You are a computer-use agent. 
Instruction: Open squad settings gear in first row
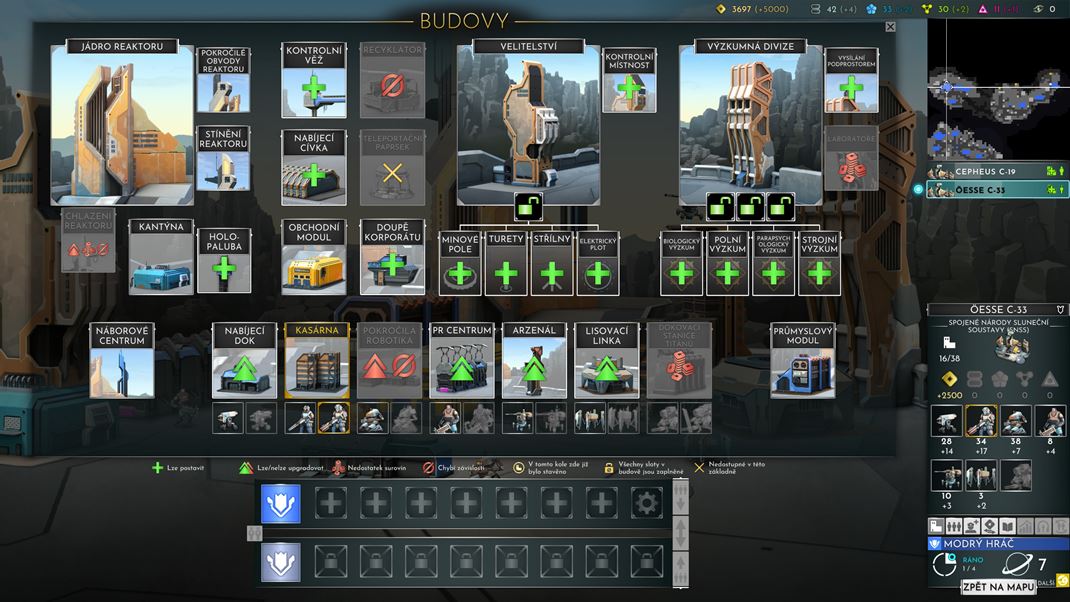click(646, 503)
